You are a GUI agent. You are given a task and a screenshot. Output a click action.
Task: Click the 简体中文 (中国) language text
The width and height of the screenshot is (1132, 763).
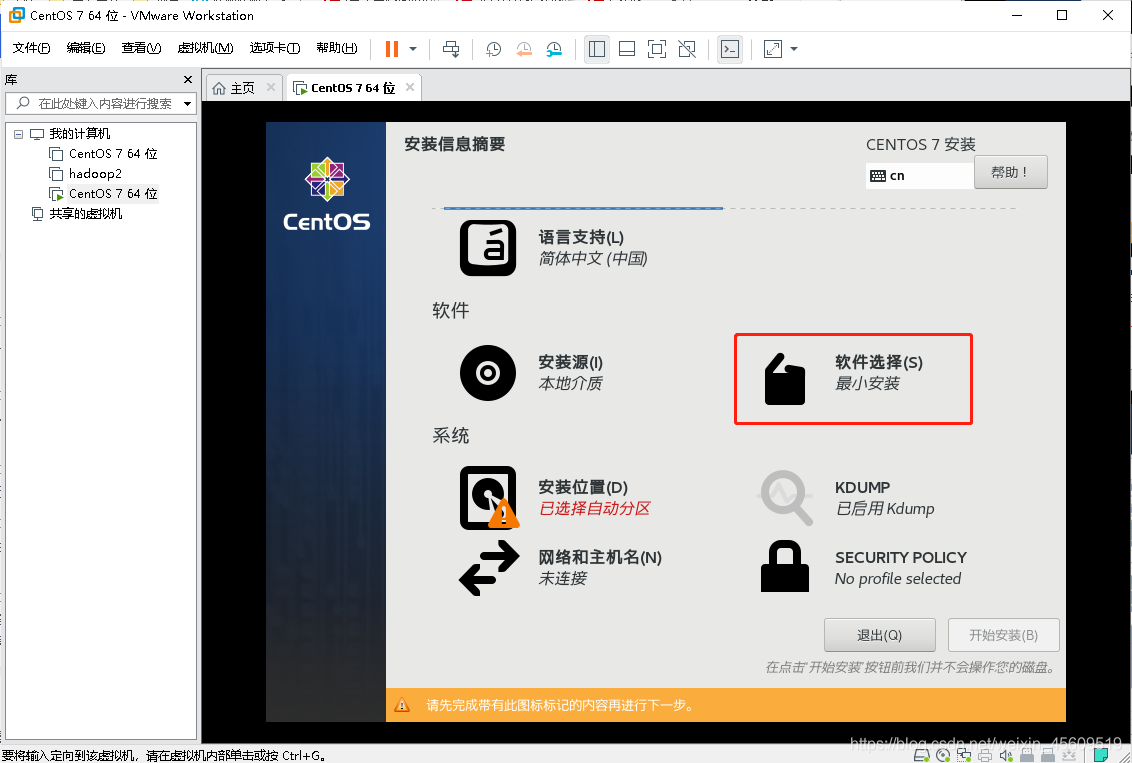tap(593, 258)
